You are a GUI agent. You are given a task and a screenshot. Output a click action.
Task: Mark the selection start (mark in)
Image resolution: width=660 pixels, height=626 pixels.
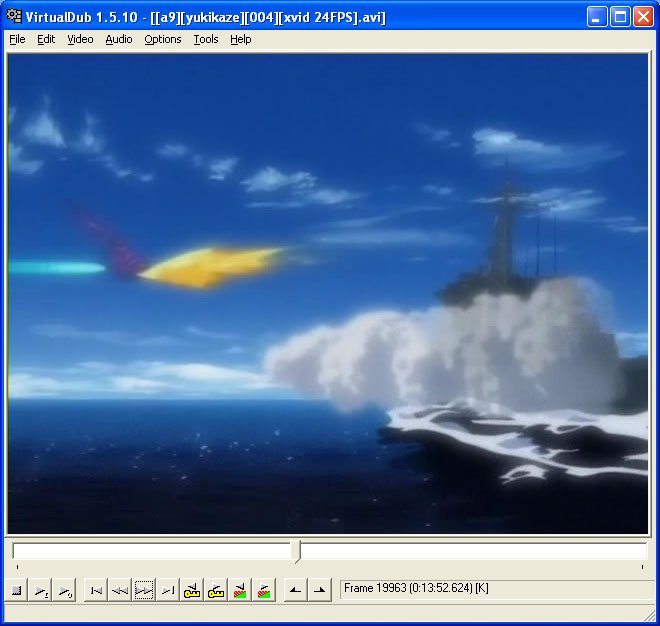[x=295, y=591]
